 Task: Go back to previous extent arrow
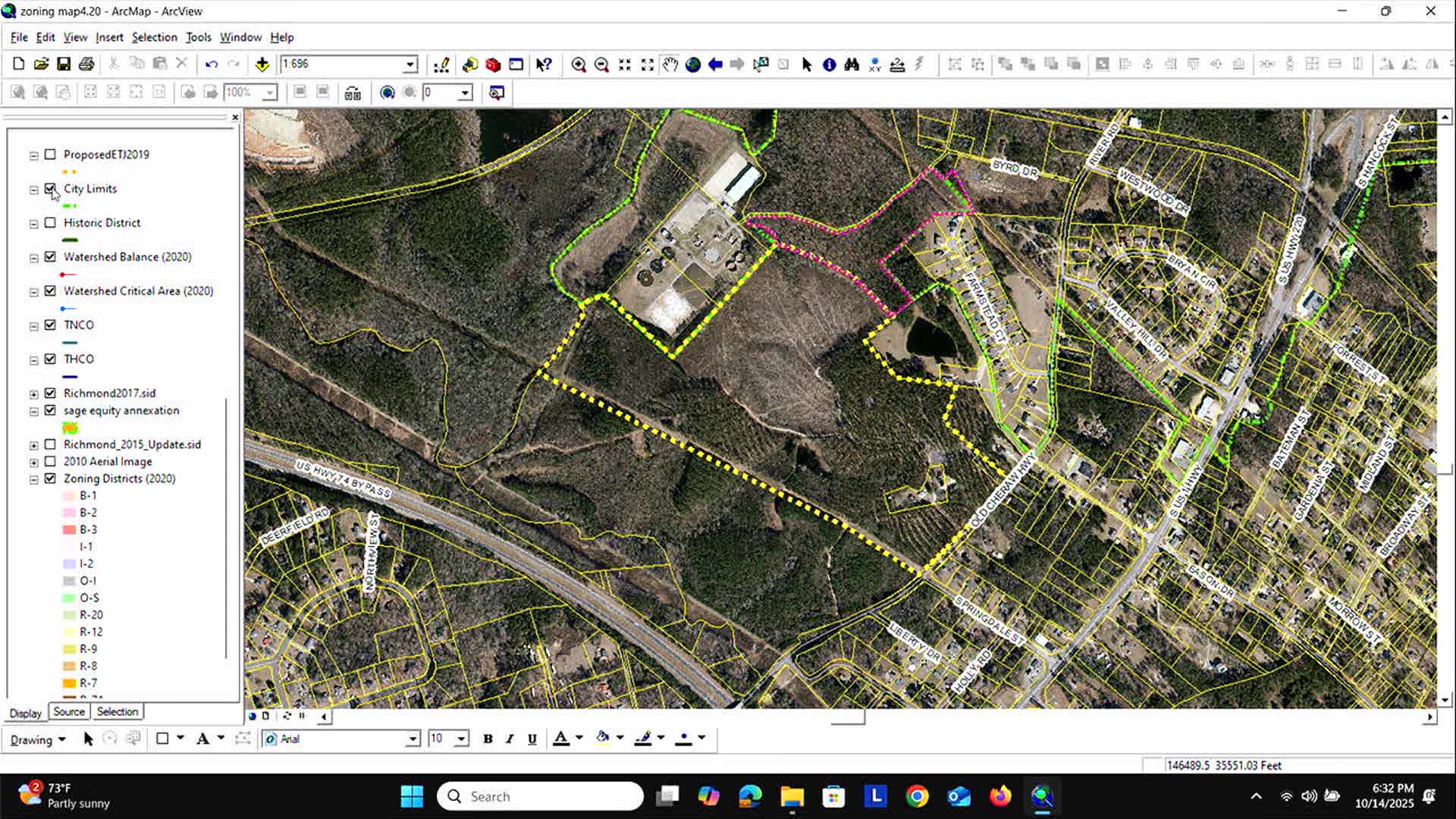tap(714, 64)
